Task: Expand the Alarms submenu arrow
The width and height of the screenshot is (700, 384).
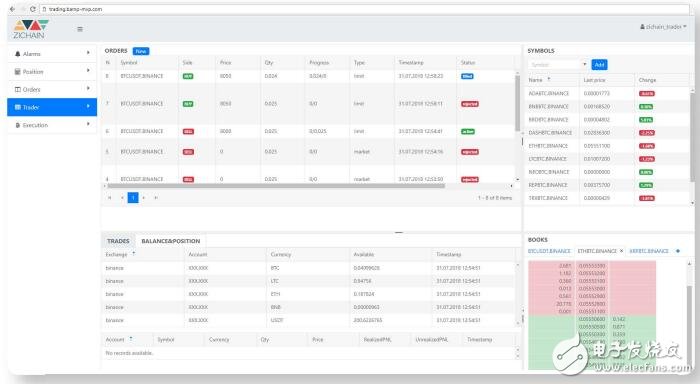Action: point(88,53)
